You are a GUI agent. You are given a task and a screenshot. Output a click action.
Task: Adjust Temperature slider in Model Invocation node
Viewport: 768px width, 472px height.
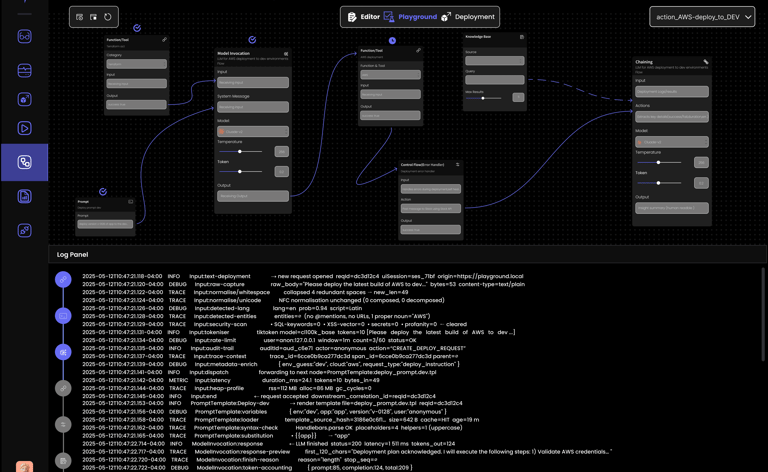(x=240, y=151)
